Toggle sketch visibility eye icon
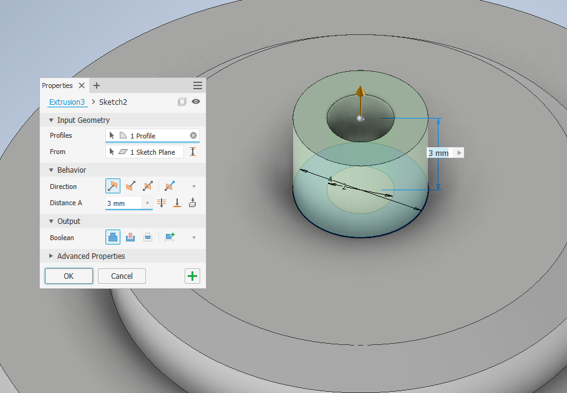The height and width of the screenshot is (393, 567). pyautogui.click(x=196, y=102)
